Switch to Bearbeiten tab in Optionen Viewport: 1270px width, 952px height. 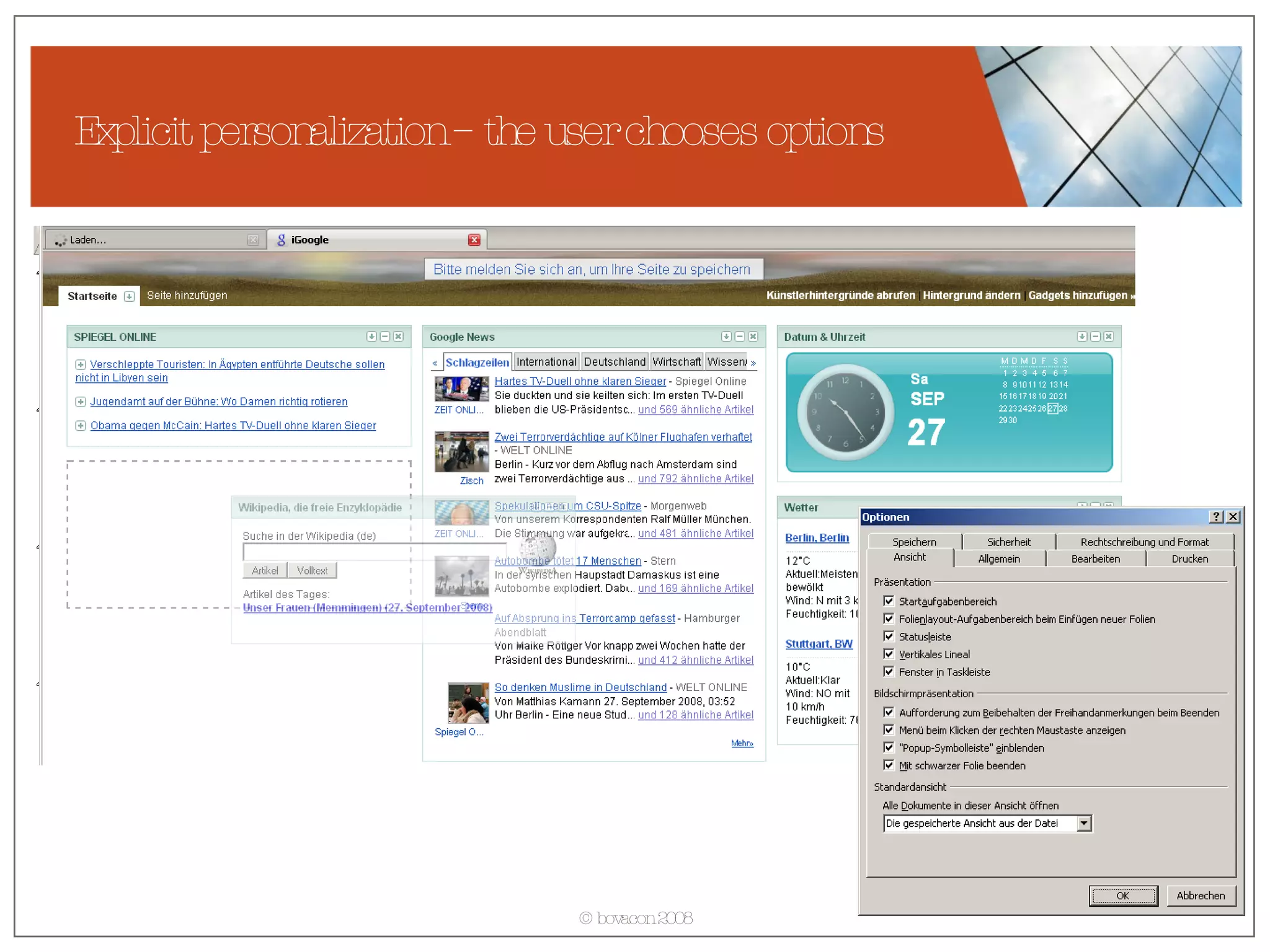[1096, 558]
